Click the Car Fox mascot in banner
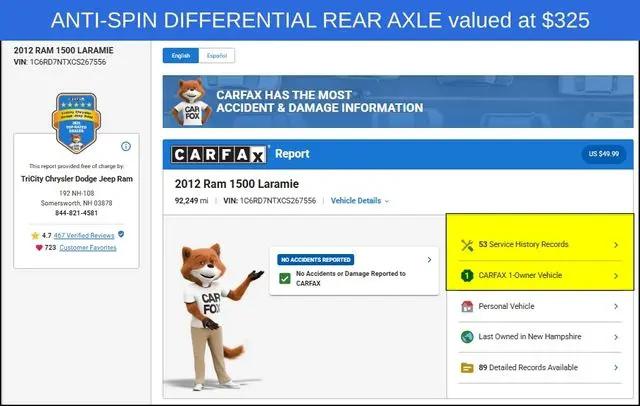640x406 pixels. [x=191, y=102]
